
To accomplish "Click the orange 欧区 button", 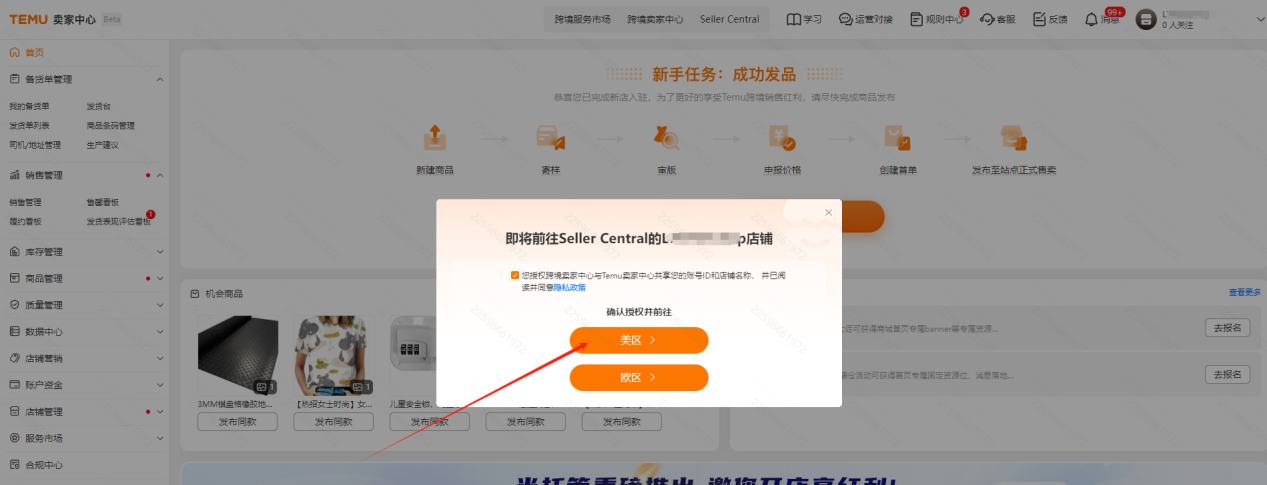I will (x=639, y=378).
